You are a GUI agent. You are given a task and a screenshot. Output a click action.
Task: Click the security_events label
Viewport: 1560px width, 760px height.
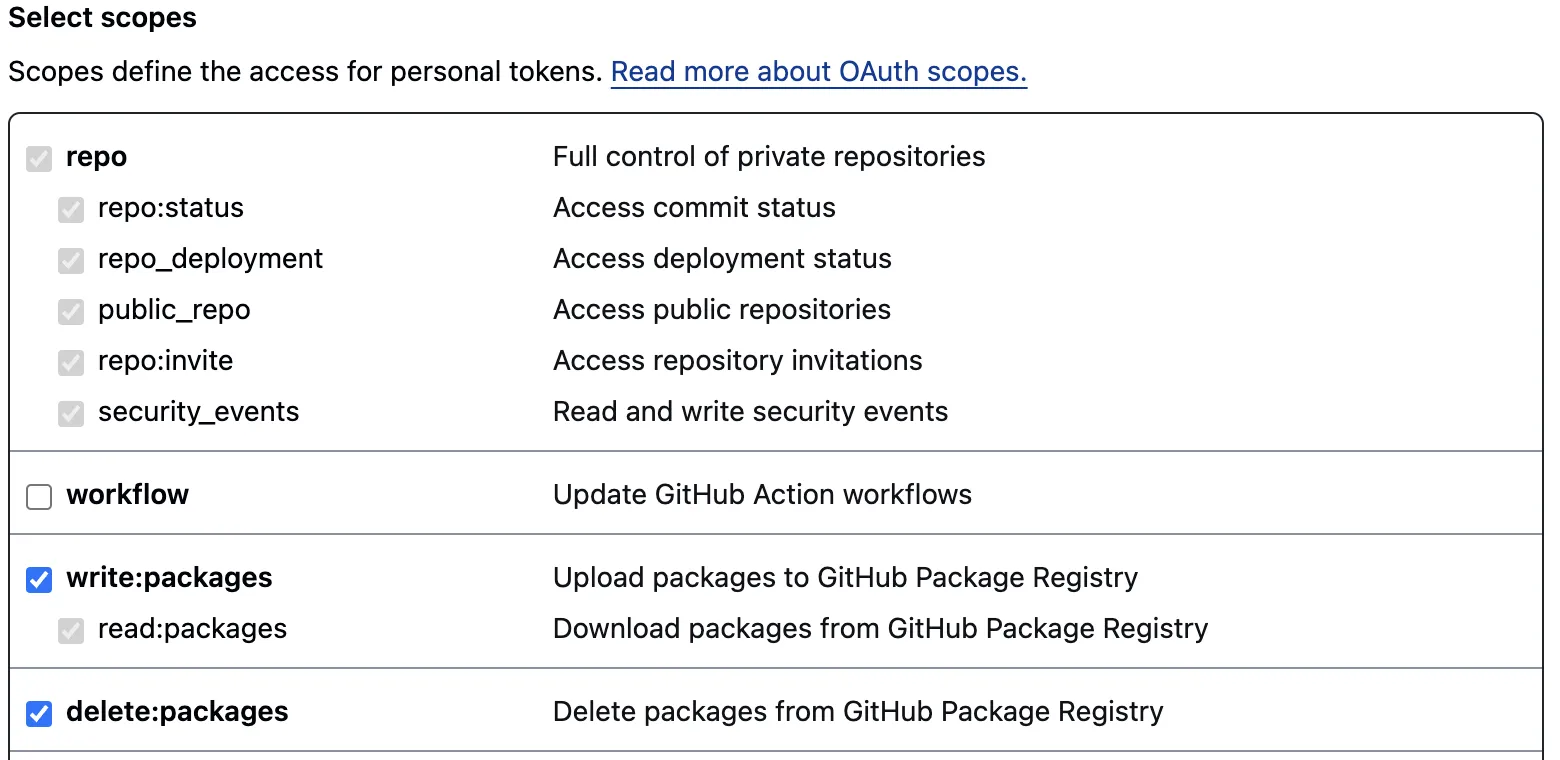pos(198,411)
